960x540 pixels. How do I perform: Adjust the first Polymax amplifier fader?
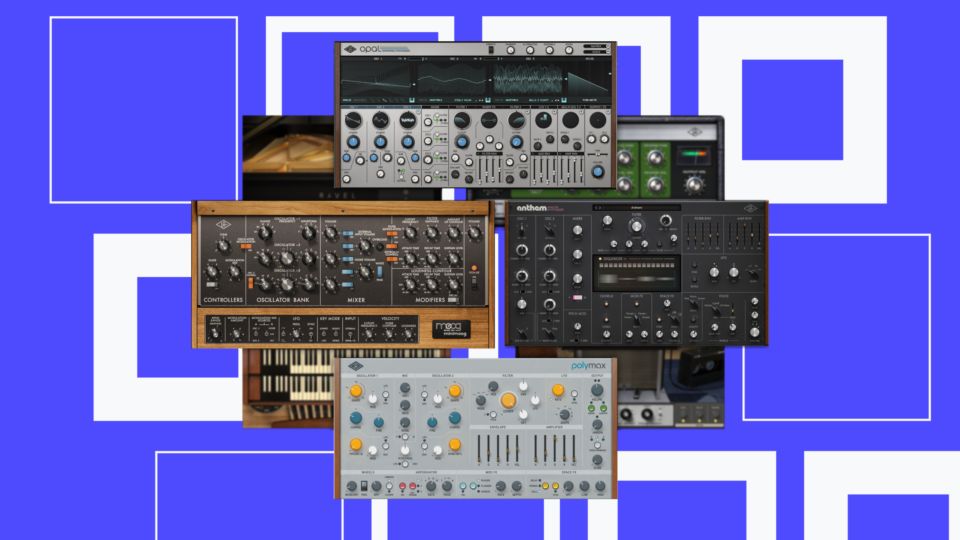tap(536, 450)
